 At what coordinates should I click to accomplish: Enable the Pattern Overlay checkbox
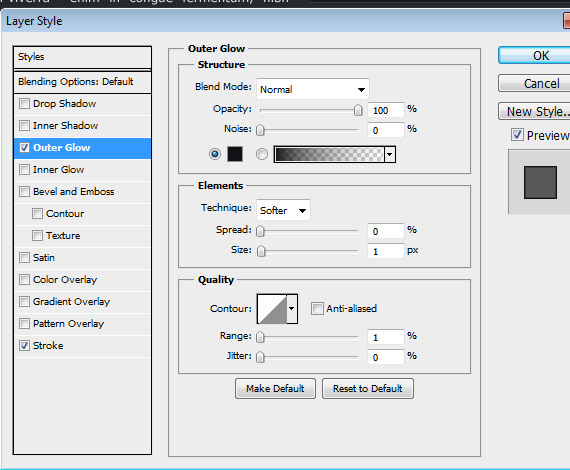coord(24,324)
